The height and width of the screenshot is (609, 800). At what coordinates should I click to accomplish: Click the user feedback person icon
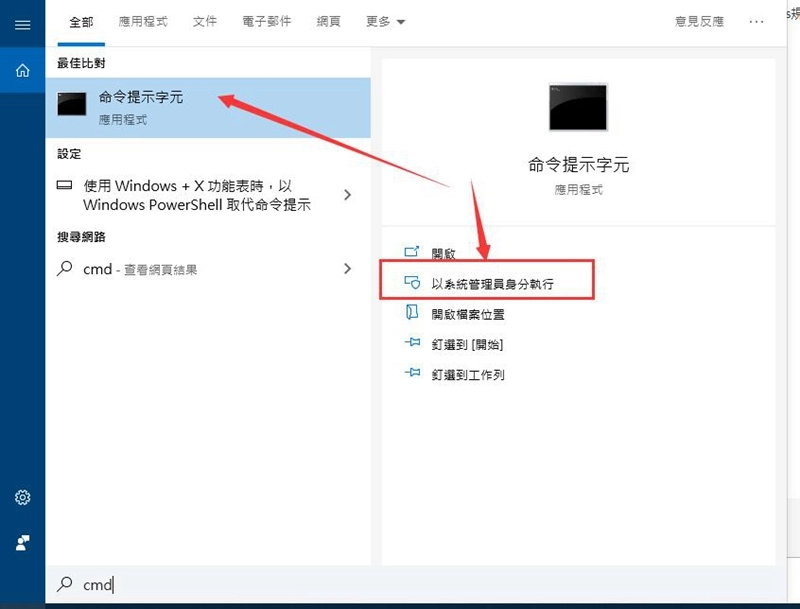pyautogui.click(x=22, y=543)
